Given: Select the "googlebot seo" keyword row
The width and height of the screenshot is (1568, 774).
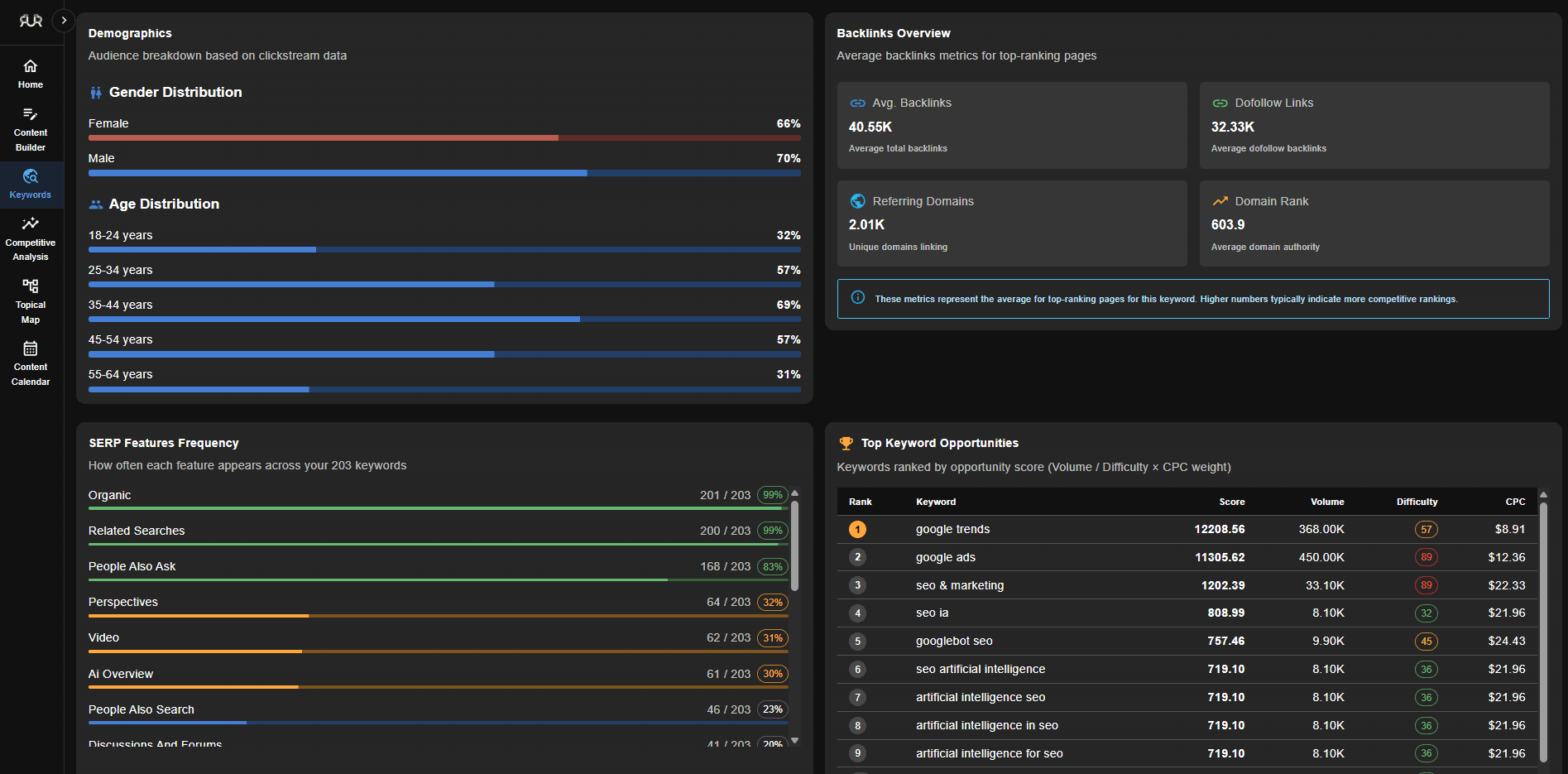Looking at the screenshot, I should (x=954, y=642).
